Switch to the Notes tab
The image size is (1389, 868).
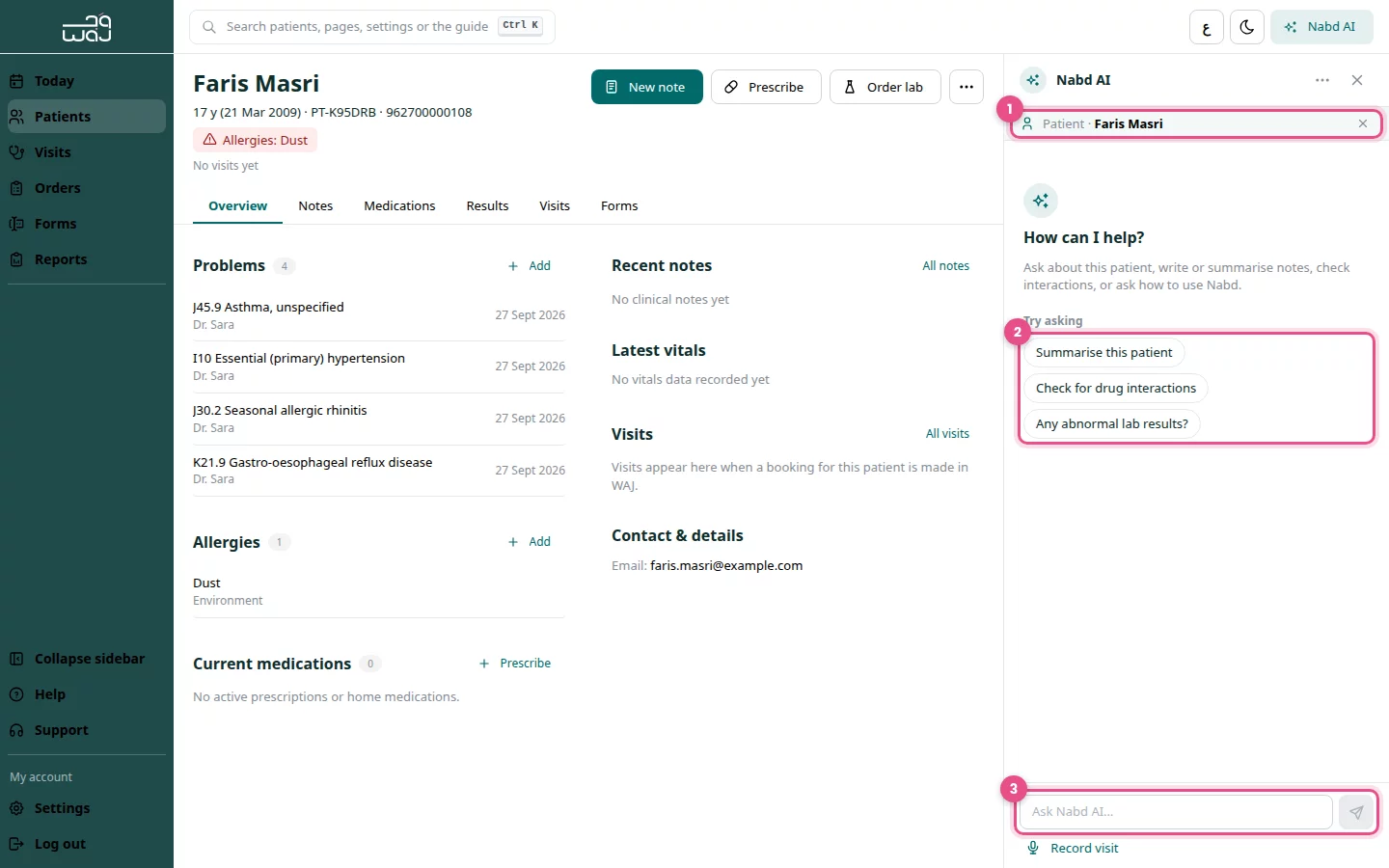315,206
